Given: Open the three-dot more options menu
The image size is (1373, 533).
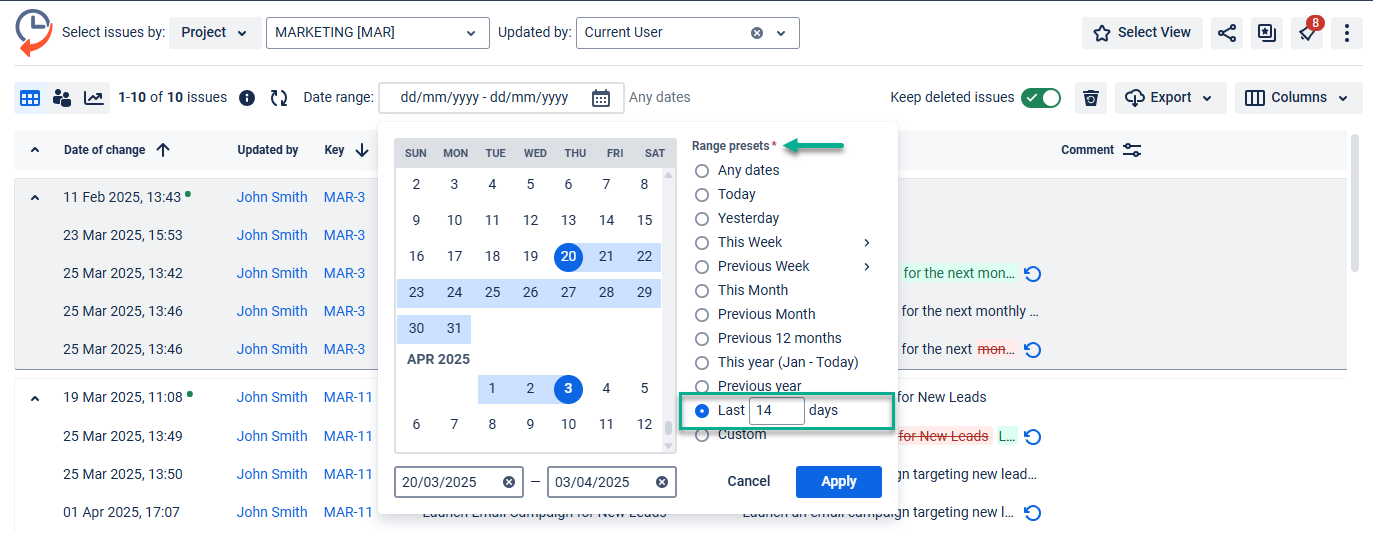Looking at the screenshot, I should [1347, 33].
